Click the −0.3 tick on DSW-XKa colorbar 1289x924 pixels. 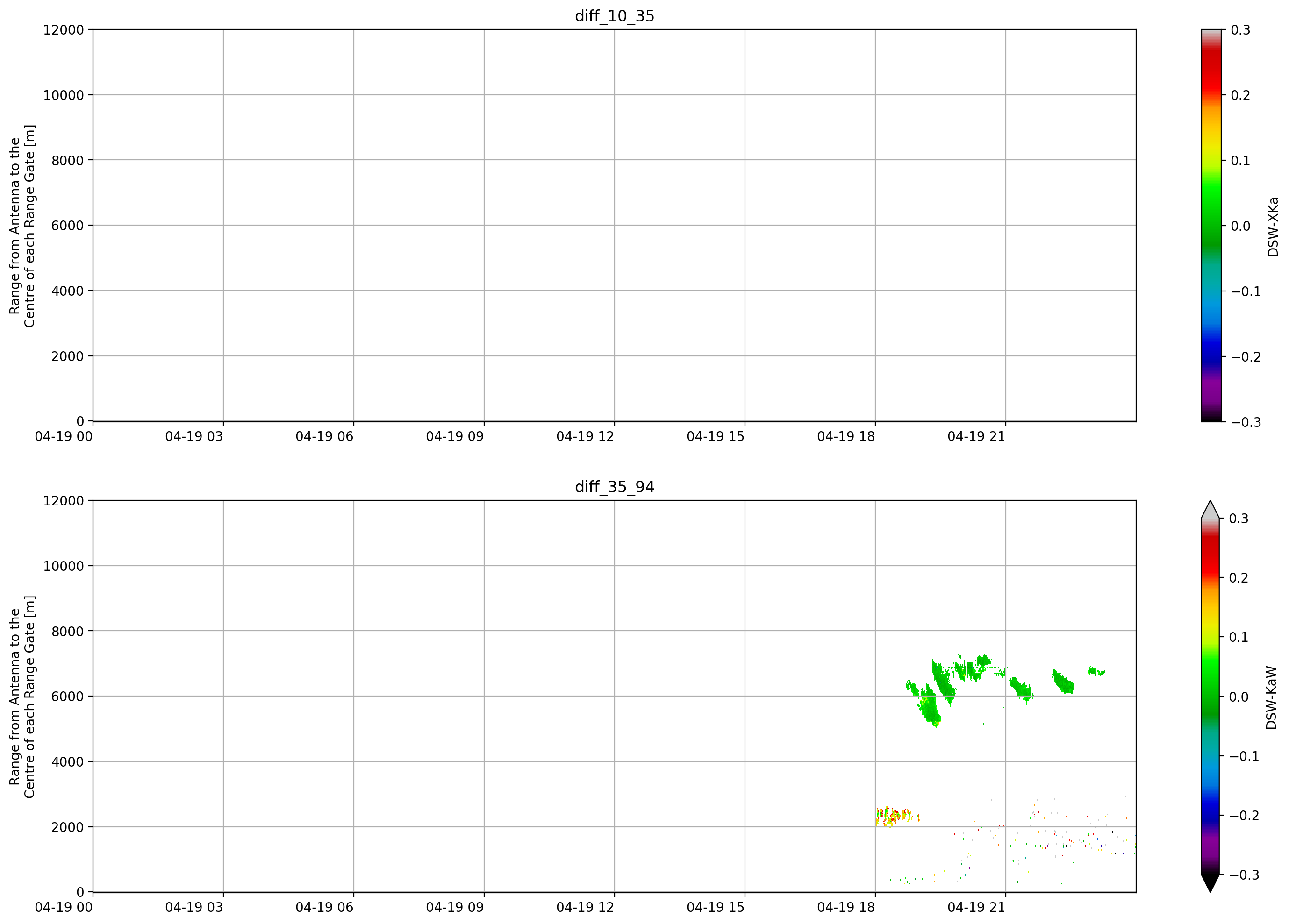pos(1246,423)
